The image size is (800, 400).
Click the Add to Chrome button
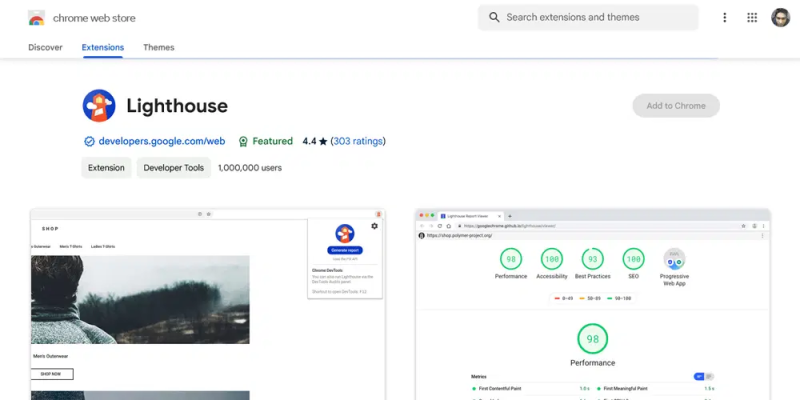(x=676, y=106)
